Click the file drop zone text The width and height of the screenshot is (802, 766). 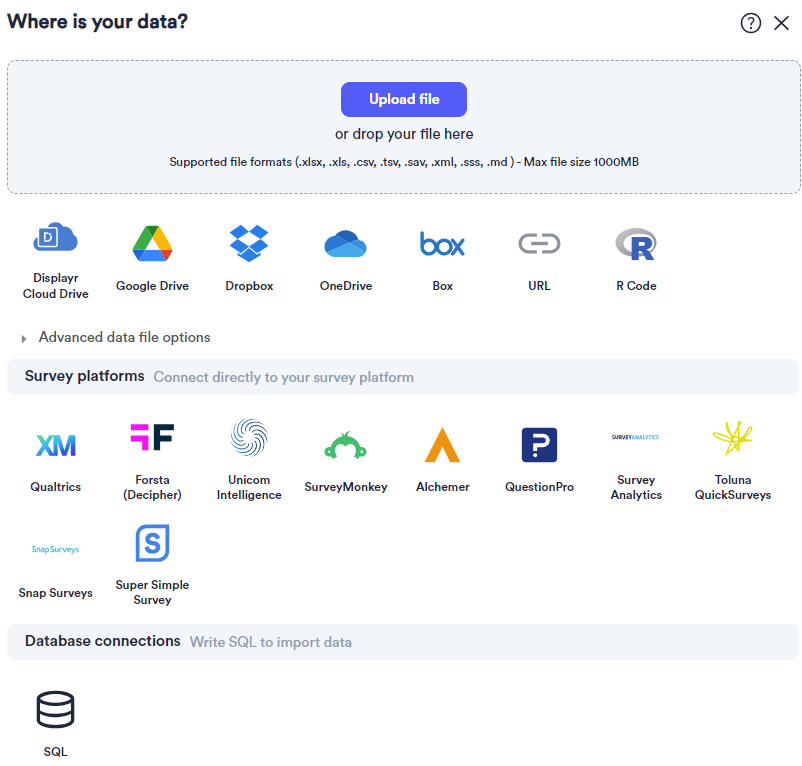pos(404,134)
